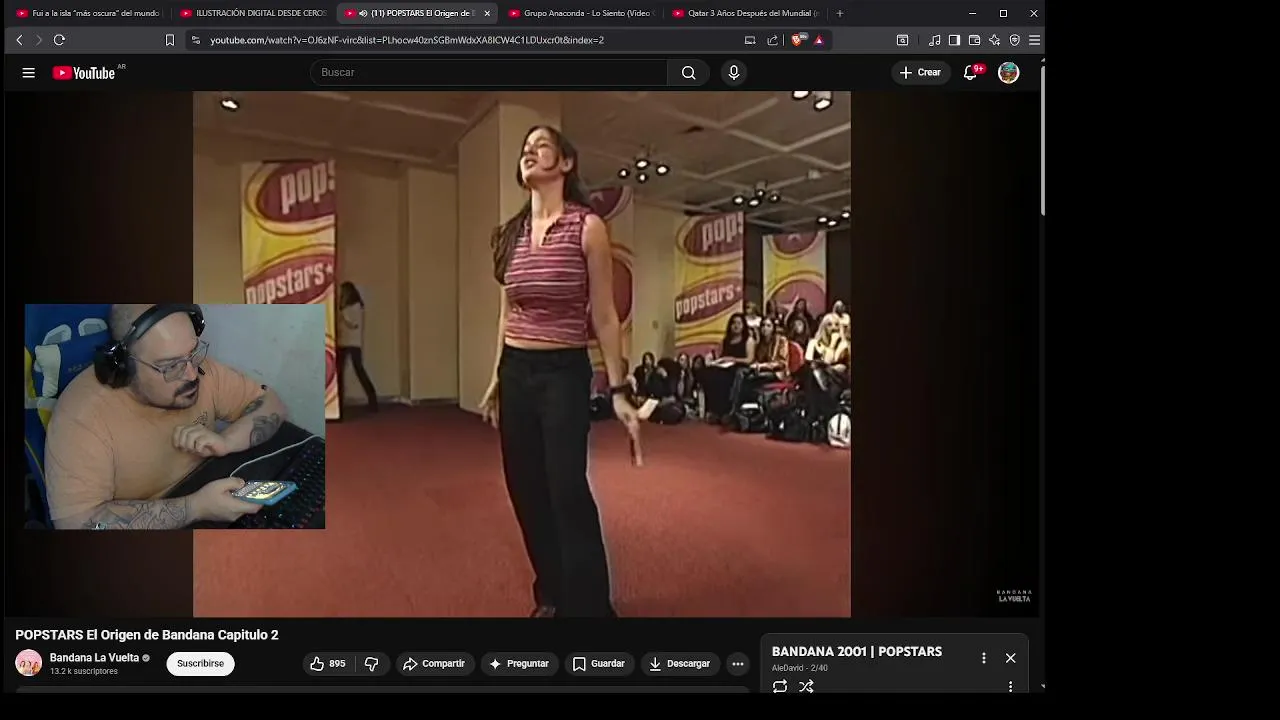Open the Leo AI sparkle icon
The height and width of the screenshot is (720, 1280).
(x=994, y=40)
